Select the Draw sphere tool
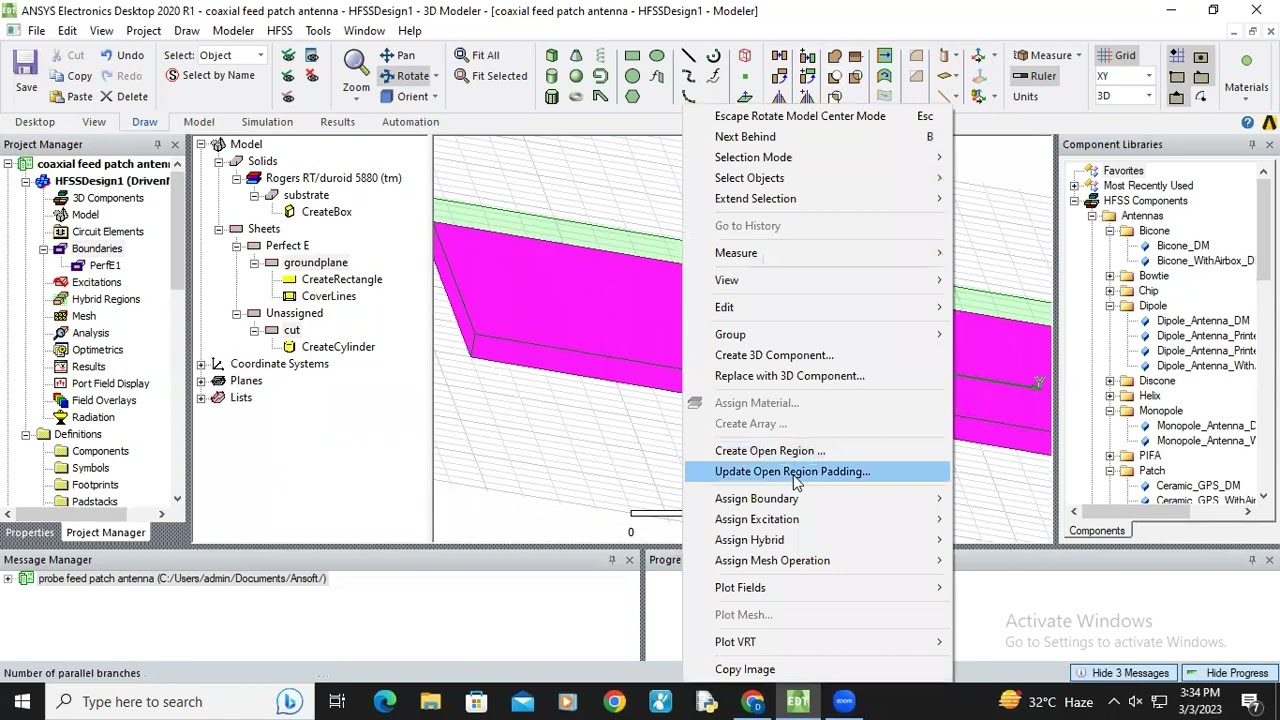 click(576, 76)
